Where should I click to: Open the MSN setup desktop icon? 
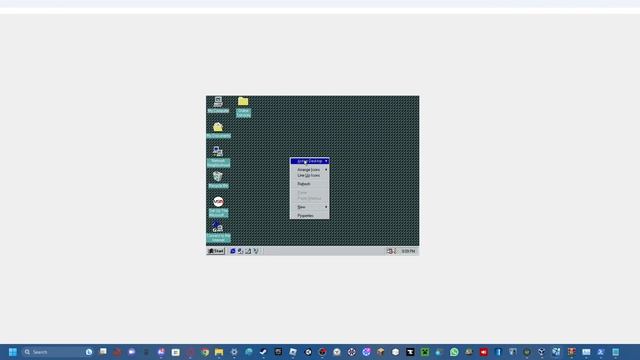(218, 207)
